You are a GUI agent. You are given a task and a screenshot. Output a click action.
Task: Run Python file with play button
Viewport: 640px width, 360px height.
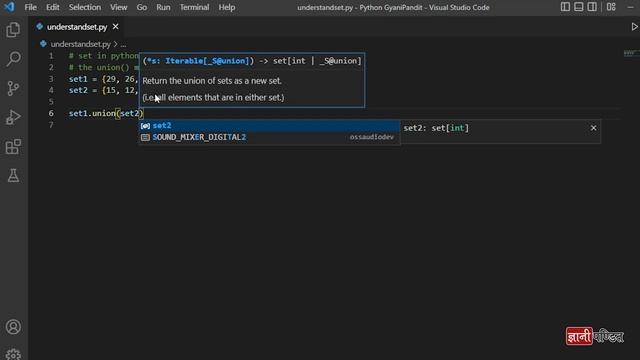tap(634, 27)
